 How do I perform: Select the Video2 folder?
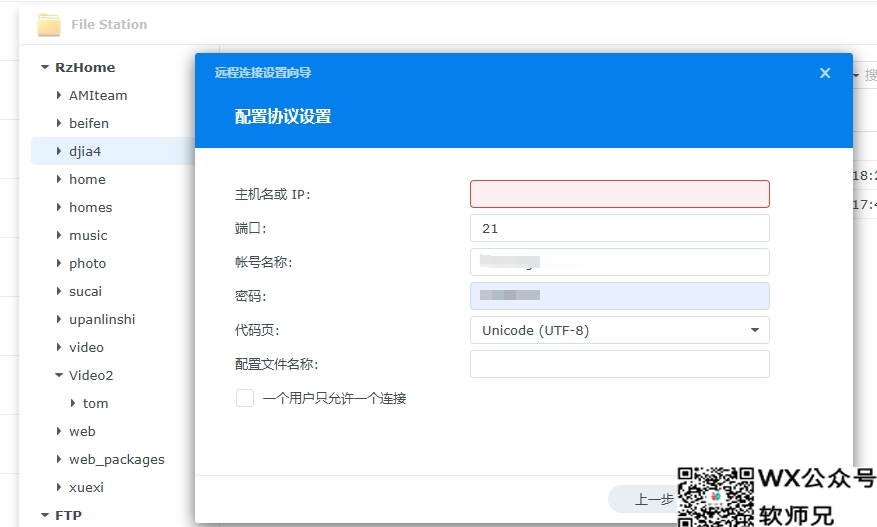[91, 375]
